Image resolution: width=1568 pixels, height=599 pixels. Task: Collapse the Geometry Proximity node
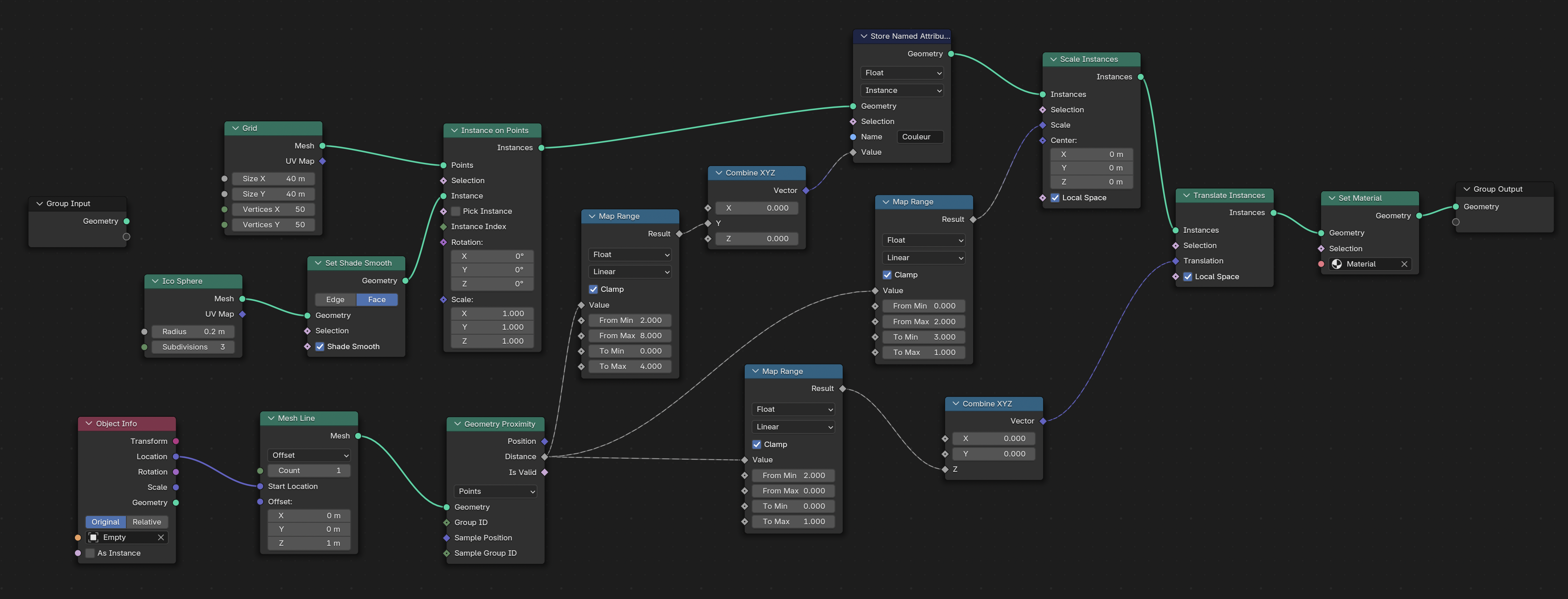[x=457, y=424]
